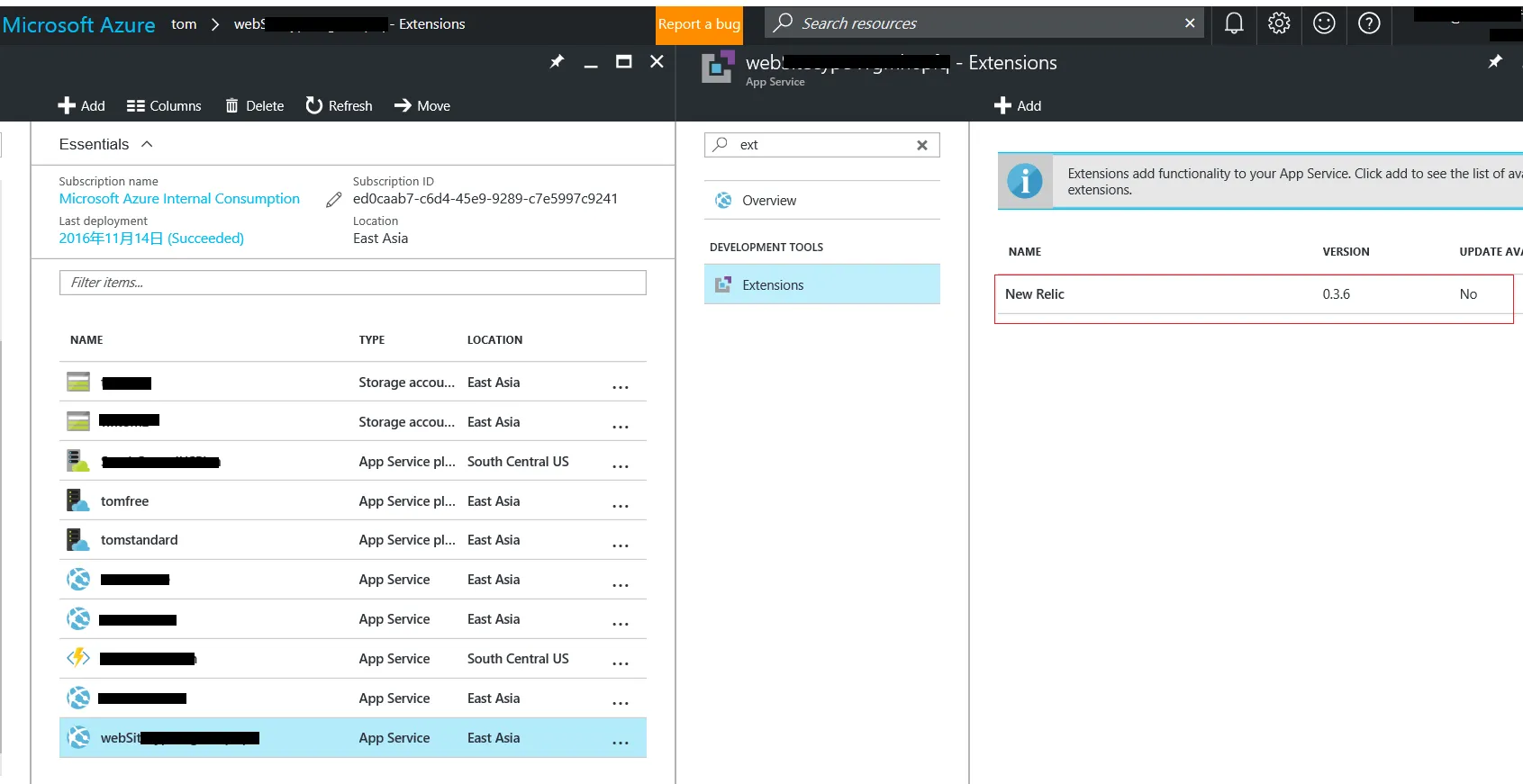Pin the resource group blade

pyautogui.click(x=557, y=61)
